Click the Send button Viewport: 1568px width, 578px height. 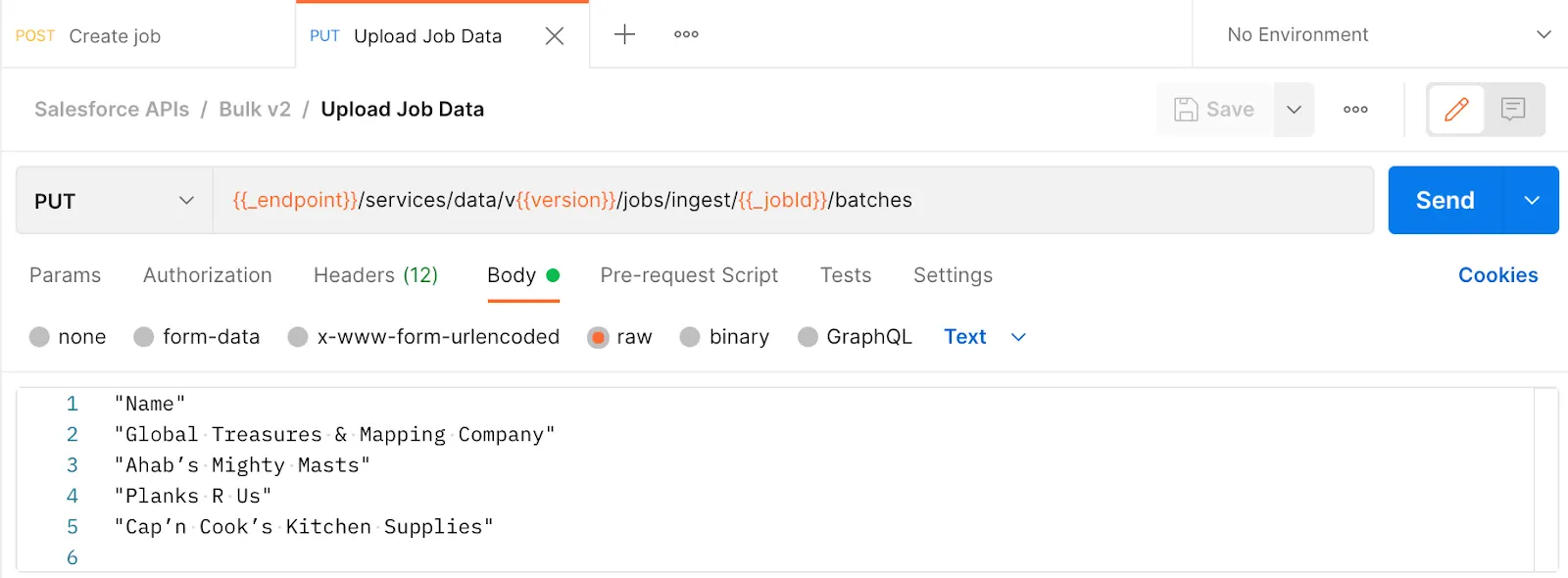tap(1445, 200)
